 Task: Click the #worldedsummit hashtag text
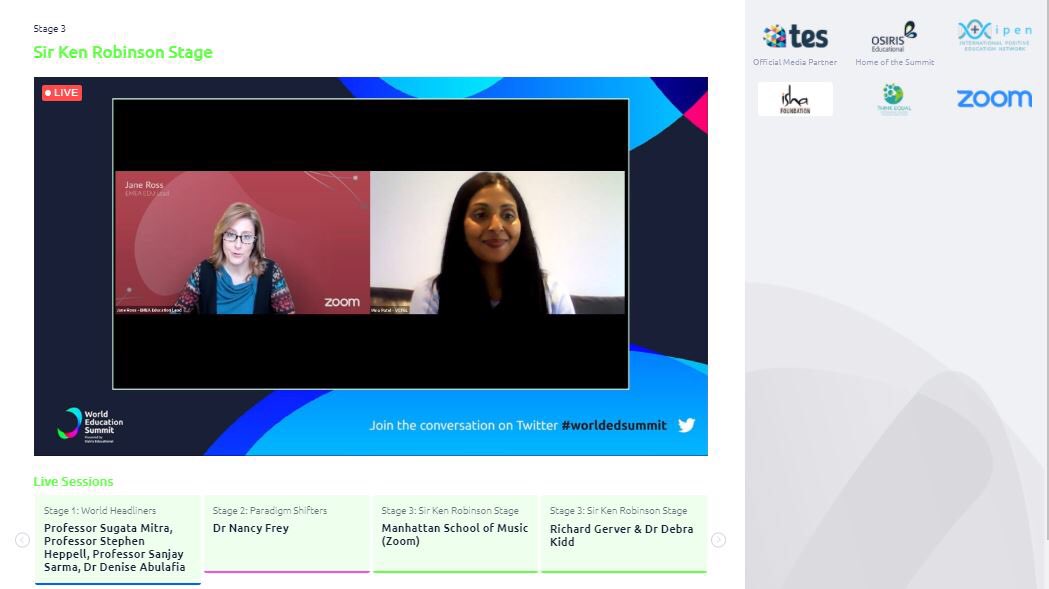point(614,425)
